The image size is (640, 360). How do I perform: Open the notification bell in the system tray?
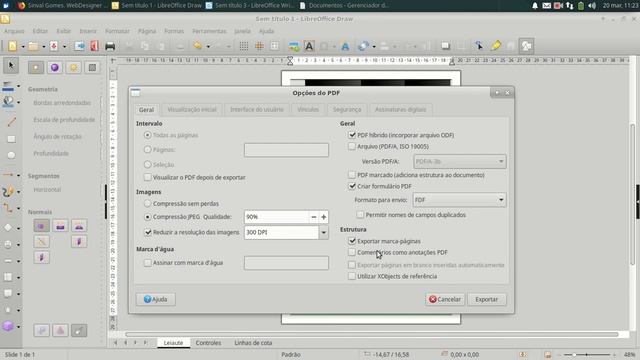pos(535,6)
